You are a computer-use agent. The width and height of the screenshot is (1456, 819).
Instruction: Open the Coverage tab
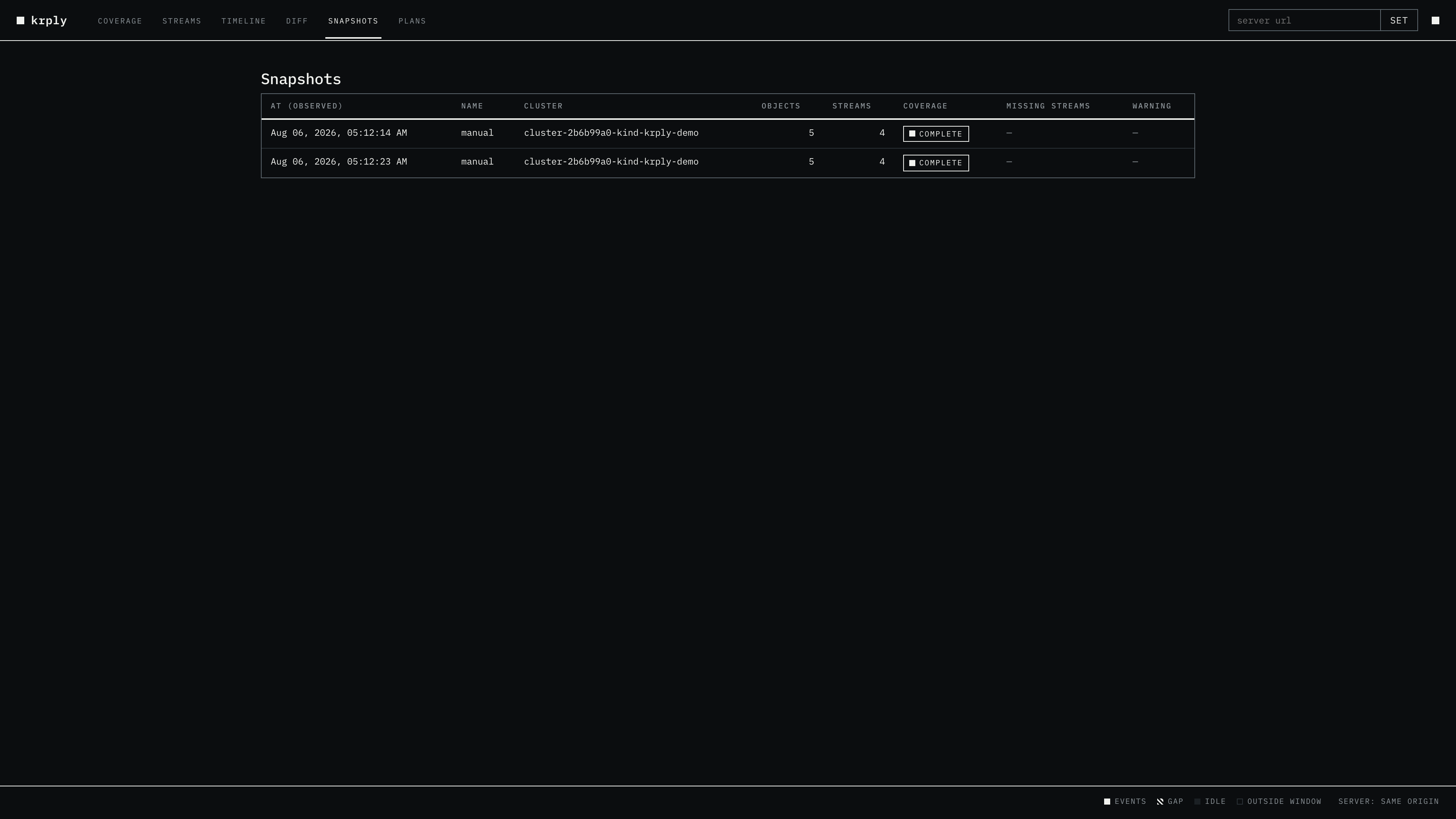pos(120,21)
